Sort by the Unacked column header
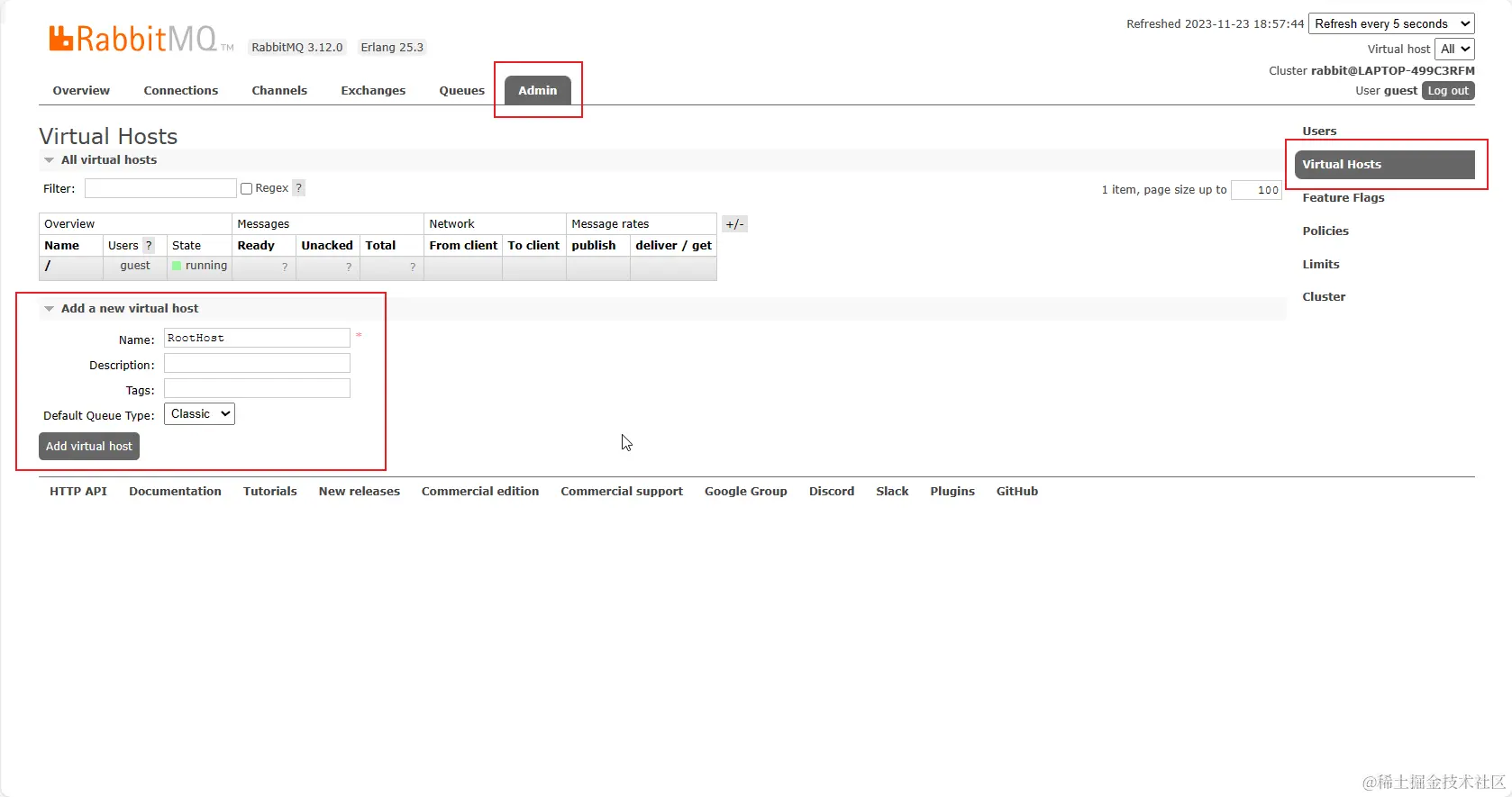This screenshot has height=797, width=1512. (327, 245)
